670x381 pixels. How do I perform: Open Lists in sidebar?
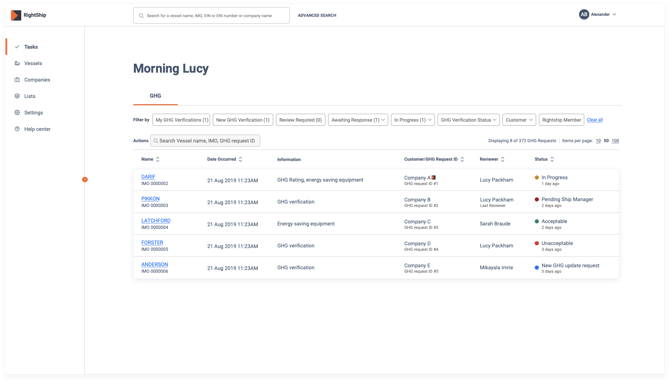29,96
